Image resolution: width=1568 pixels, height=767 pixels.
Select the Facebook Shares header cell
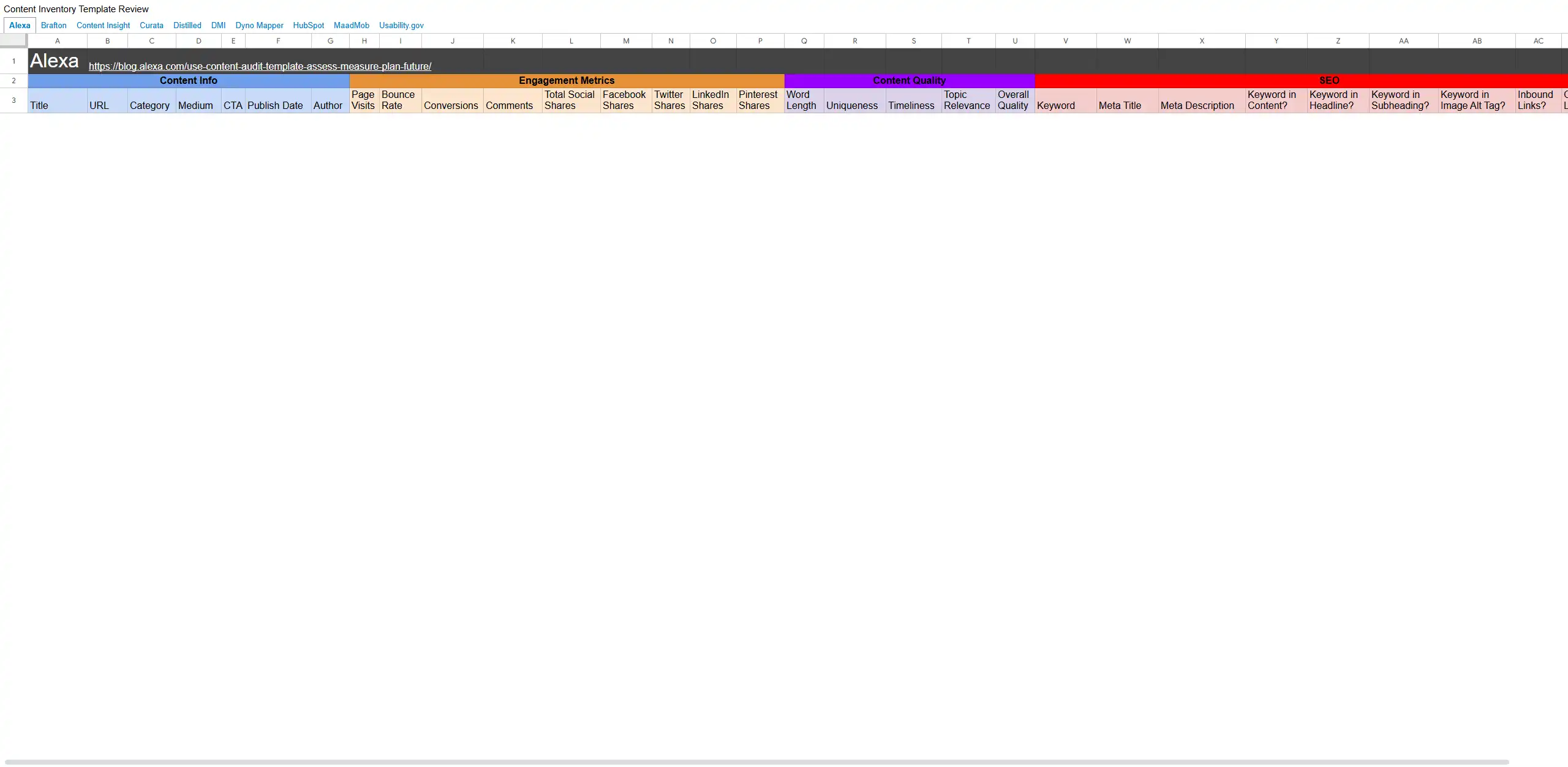click(627, 100)
